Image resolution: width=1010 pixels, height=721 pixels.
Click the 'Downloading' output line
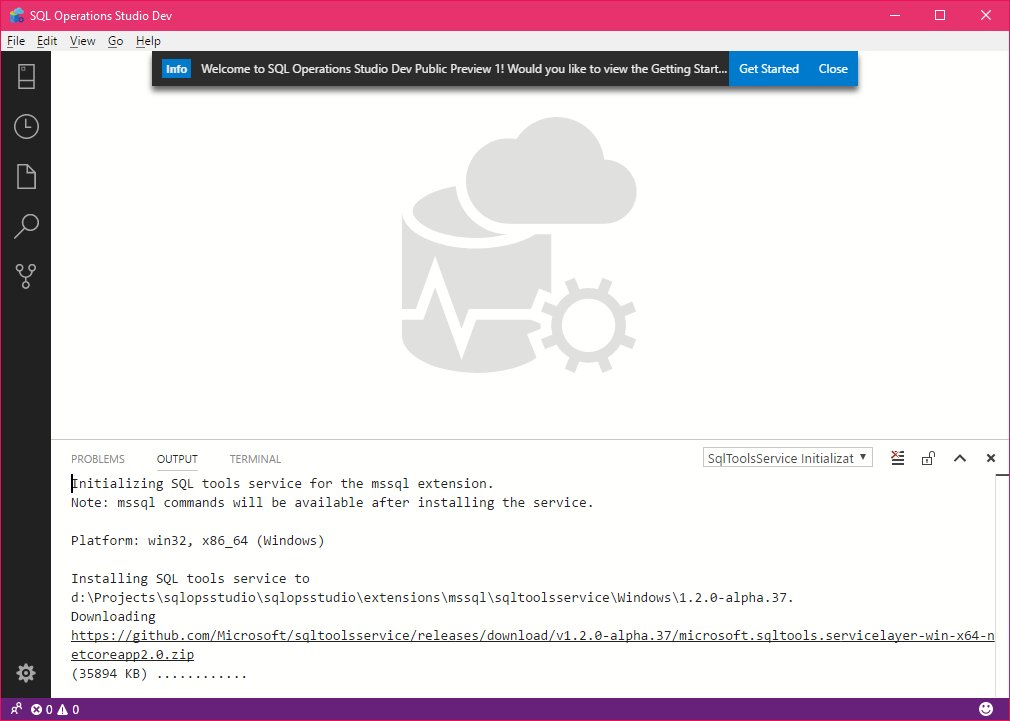point(113,617)
